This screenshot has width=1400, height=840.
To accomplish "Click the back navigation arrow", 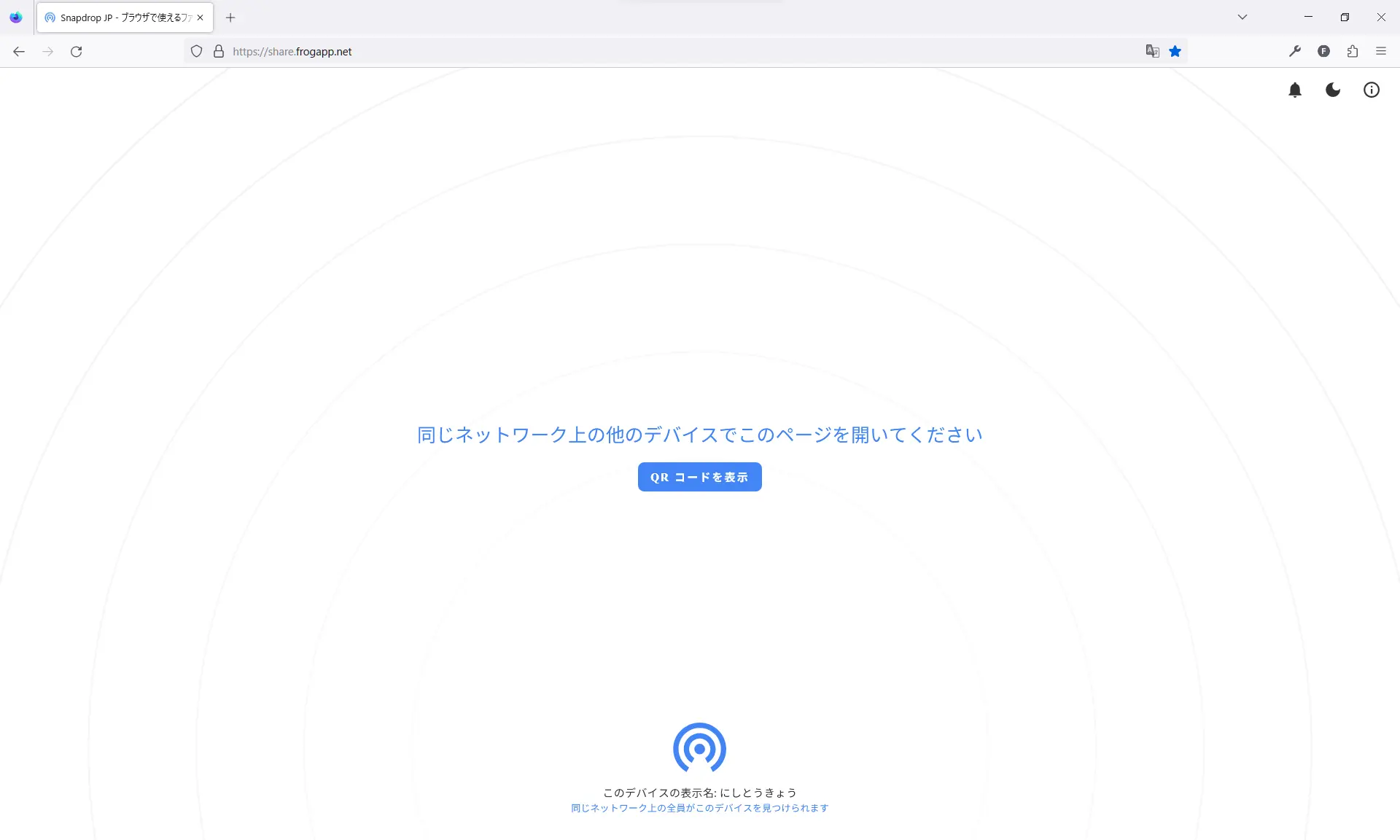I will point(18,51).
